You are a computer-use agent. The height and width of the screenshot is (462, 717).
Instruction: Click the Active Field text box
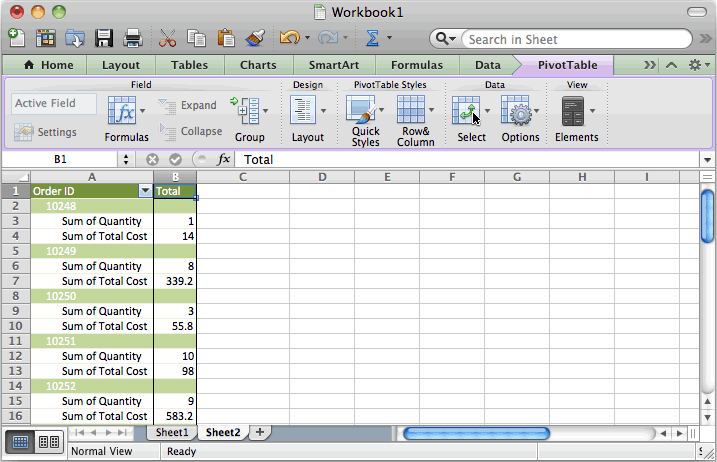click(54, 103)
